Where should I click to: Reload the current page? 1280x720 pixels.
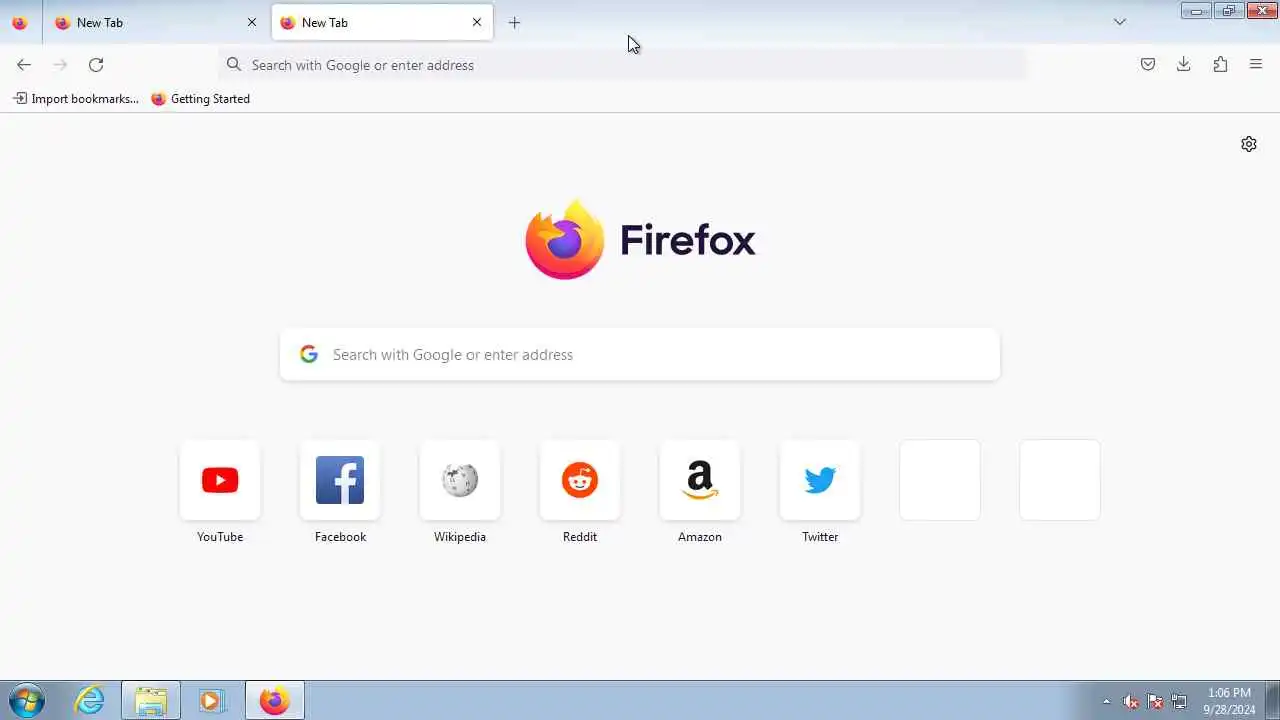96,65
